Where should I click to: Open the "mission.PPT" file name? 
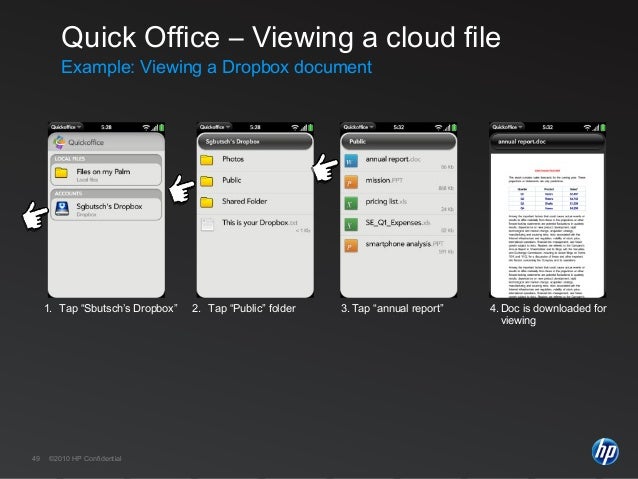pyautogui.click(x=384, y=180)
